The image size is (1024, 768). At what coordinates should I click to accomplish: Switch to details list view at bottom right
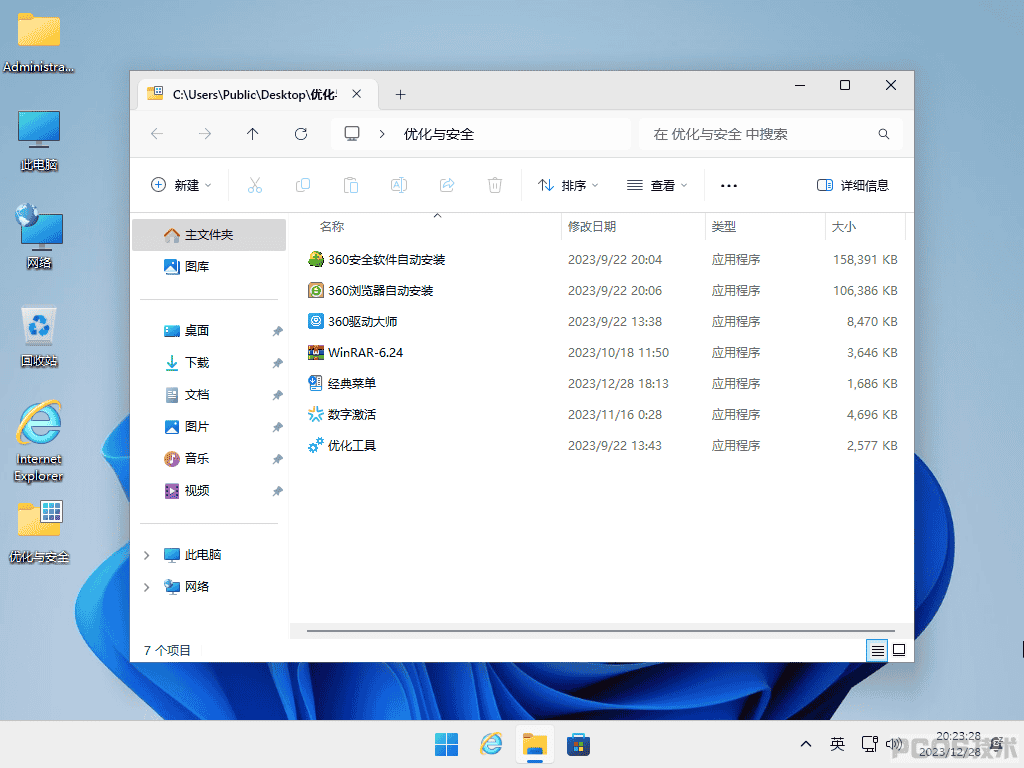878,650
